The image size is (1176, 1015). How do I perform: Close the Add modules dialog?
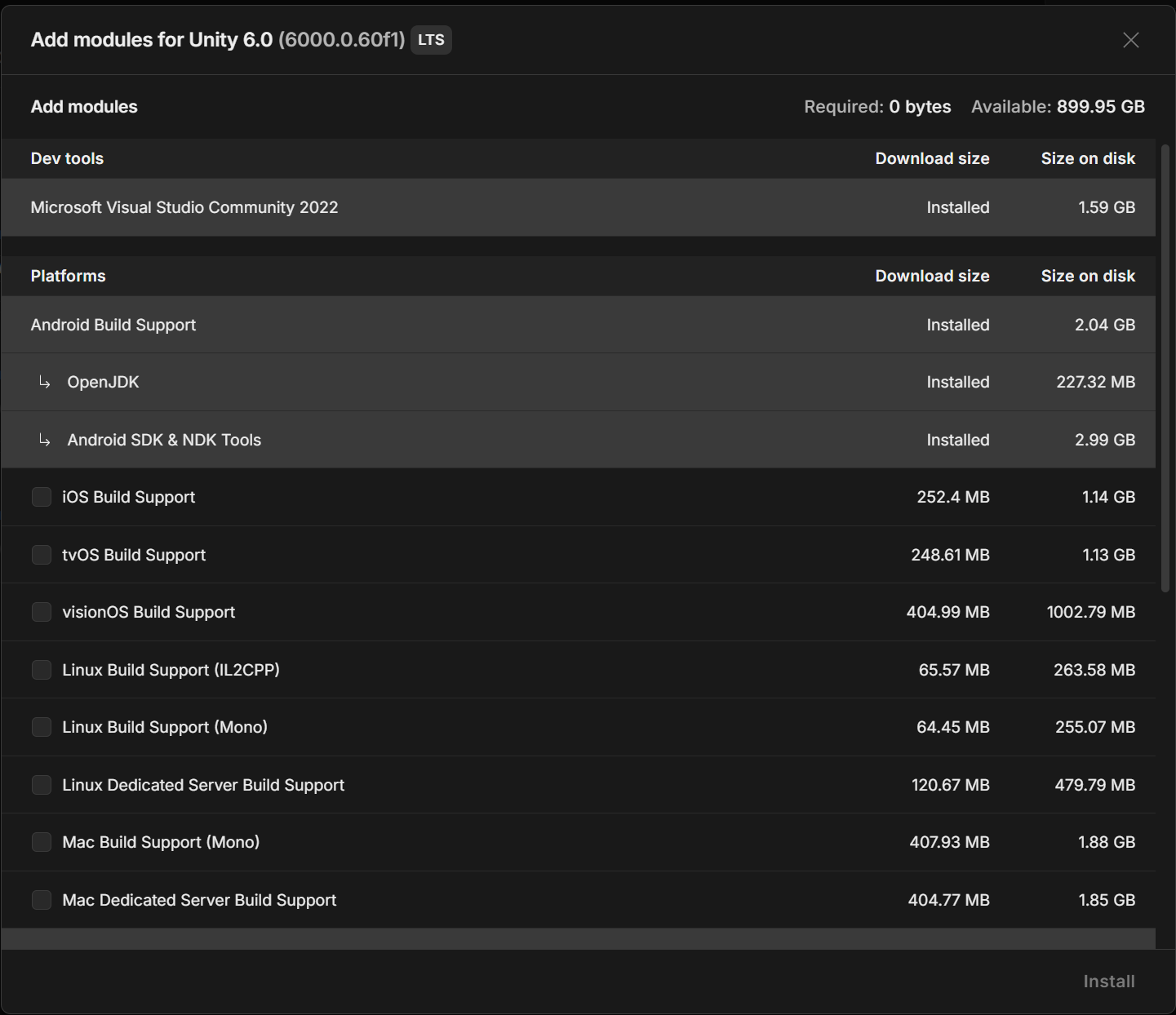click(1130, 40)
